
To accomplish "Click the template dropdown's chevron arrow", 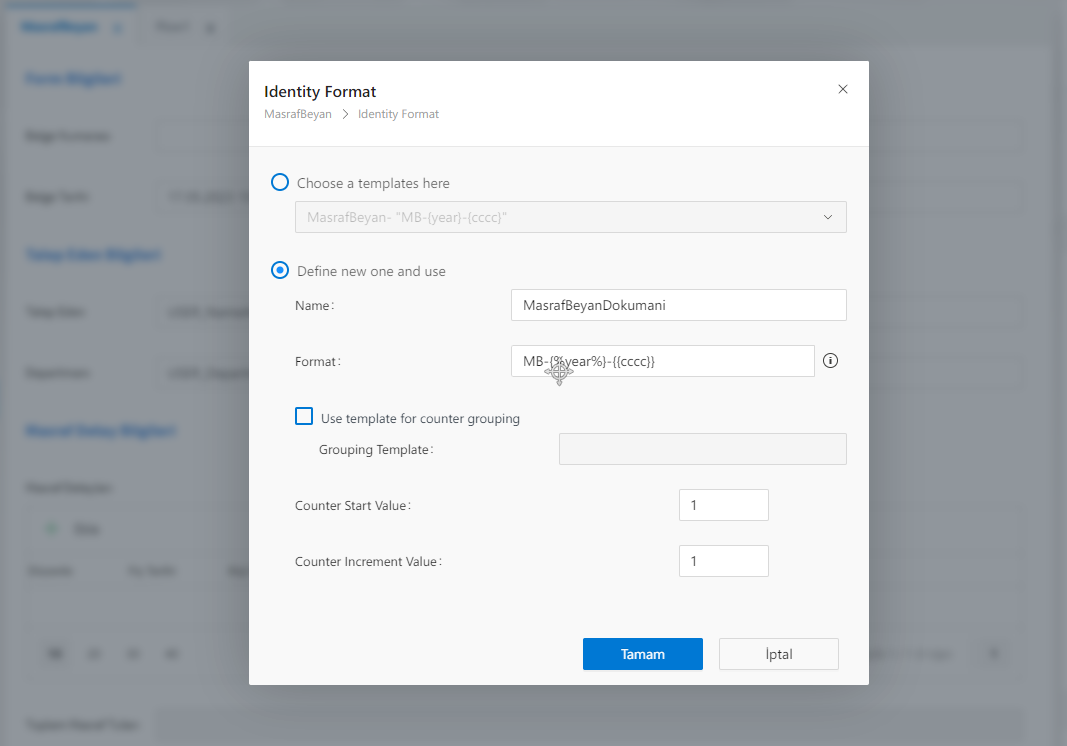I will tap(828, 217).
